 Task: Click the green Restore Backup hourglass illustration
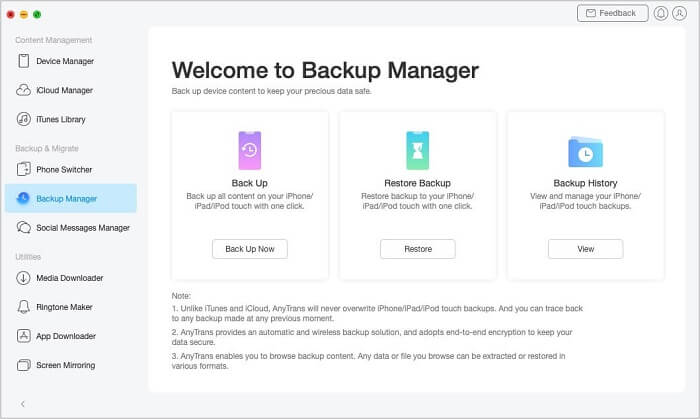tap(417, 150)
